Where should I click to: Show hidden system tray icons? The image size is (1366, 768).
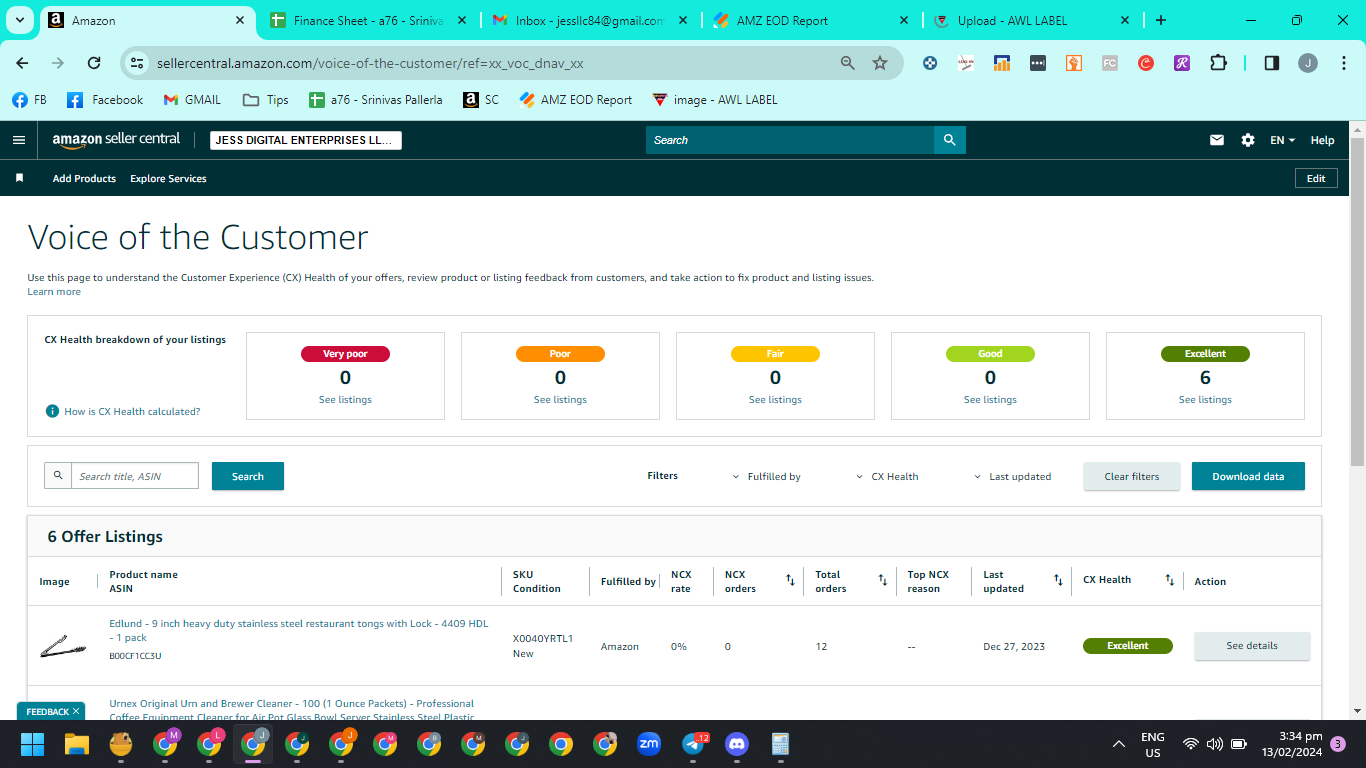(x=1119, y=744)
